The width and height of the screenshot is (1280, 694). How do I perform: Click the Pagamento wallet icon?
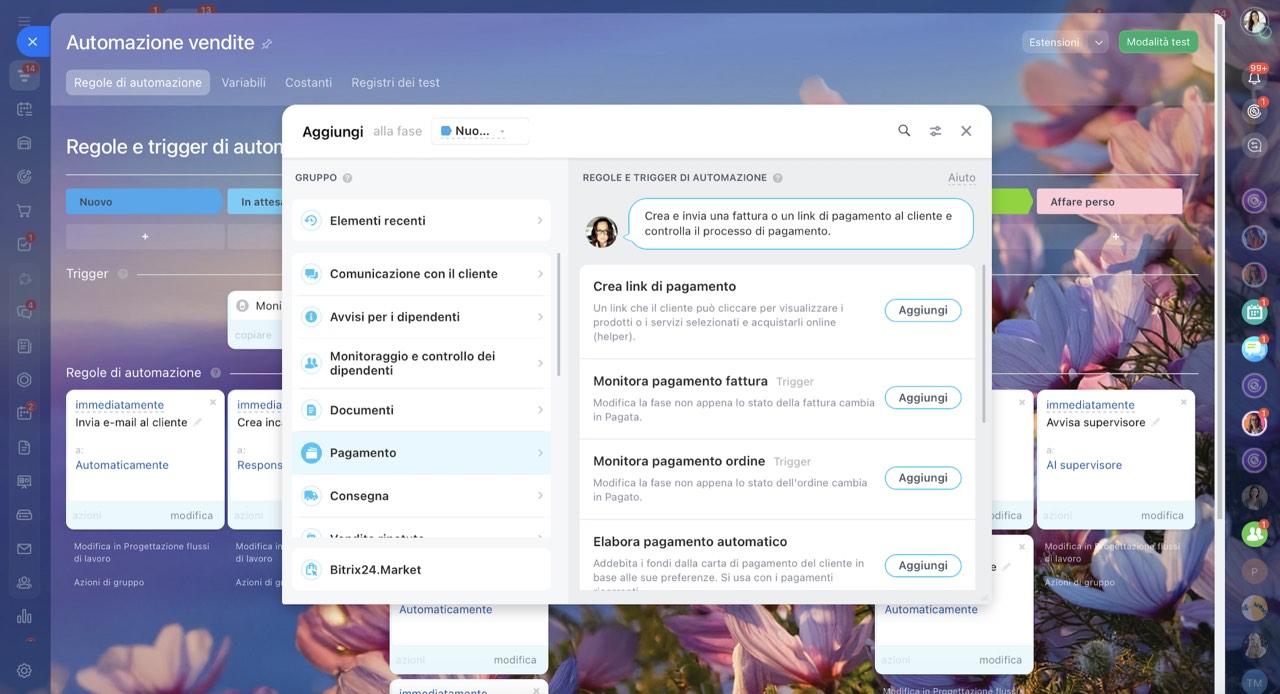311,453
